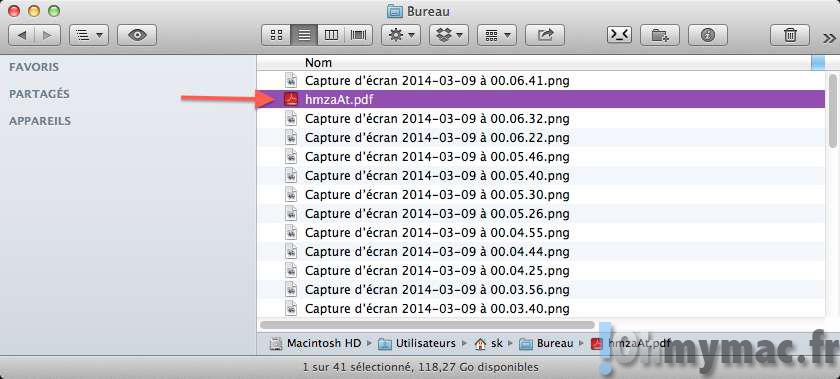Click the vertical scrollbar thumb

pos(832,110)
